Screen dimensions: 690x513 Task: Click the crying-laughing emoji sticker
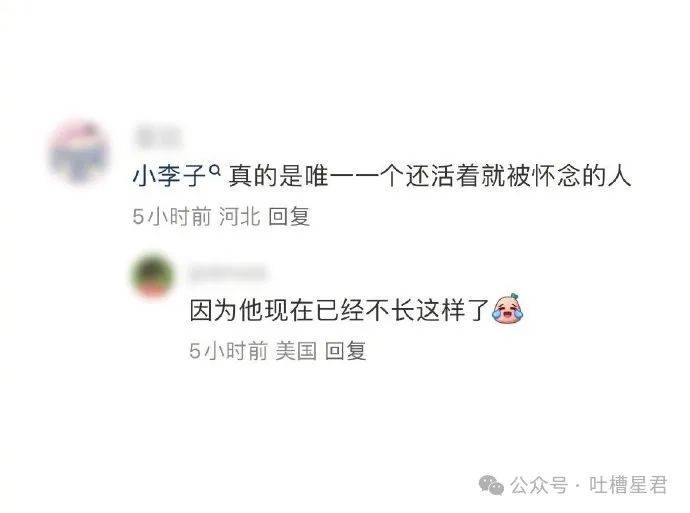point(507,309)
